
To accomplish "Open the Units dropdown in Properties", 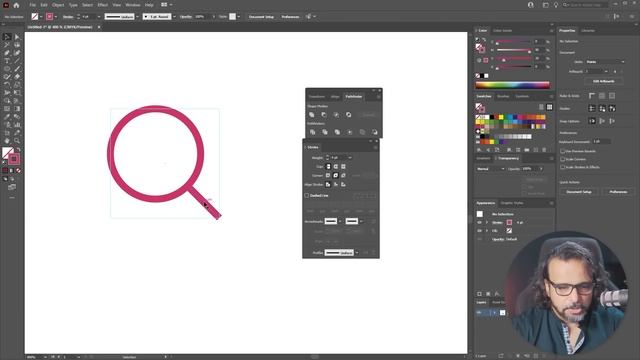I will (x=605, y=62).
